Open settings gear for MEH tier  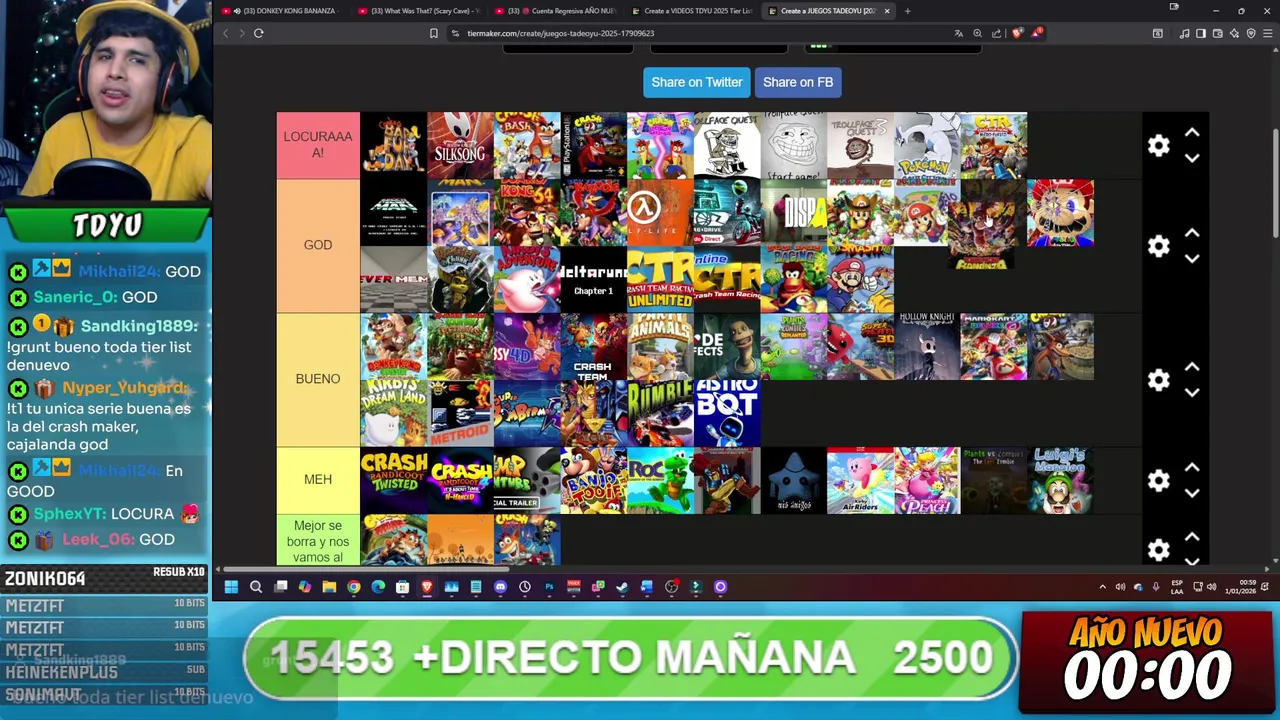(1158, 480)
